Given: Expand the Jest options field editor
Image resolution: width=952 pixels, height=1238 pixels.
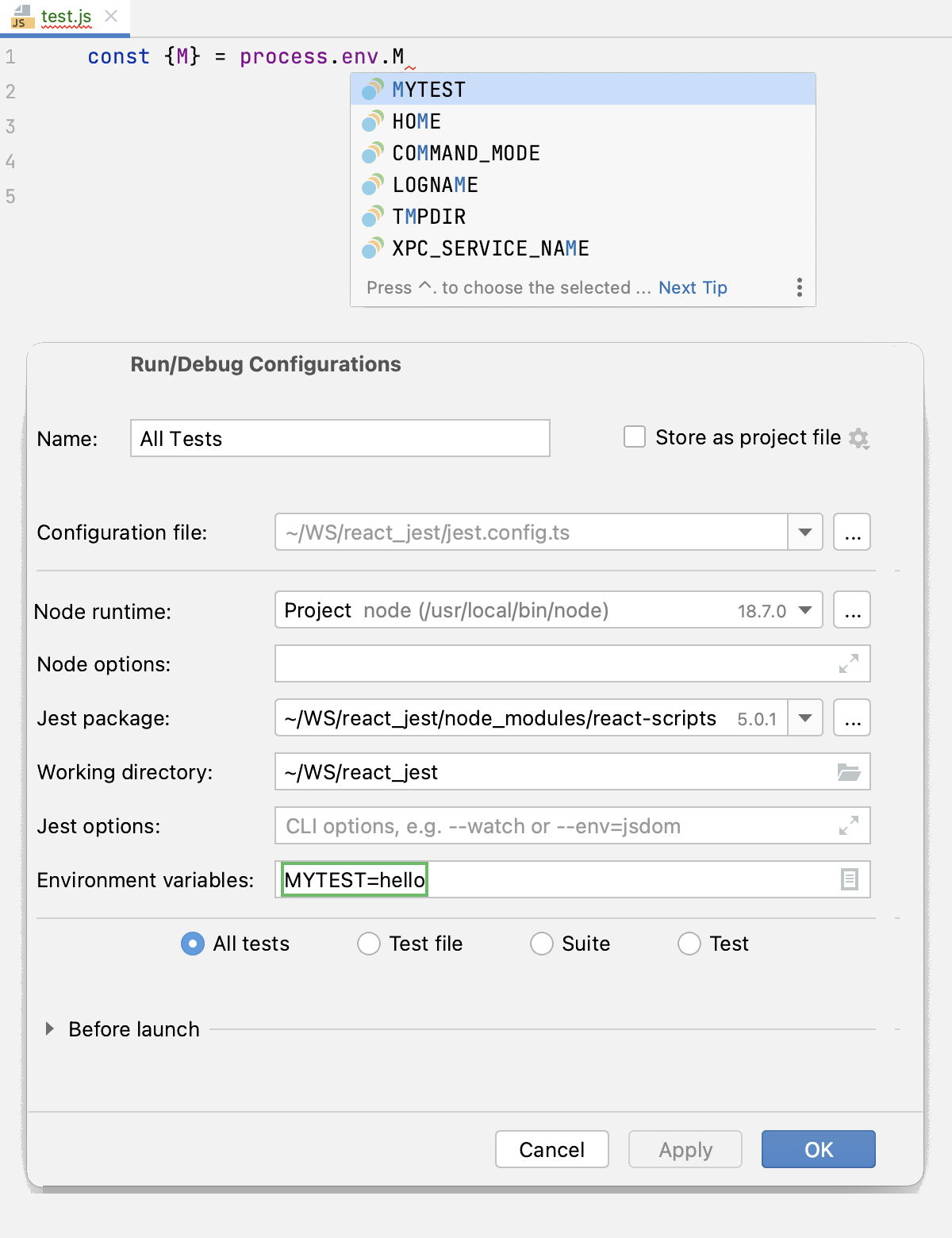Looking at the screenshot, I should [850, 825].
